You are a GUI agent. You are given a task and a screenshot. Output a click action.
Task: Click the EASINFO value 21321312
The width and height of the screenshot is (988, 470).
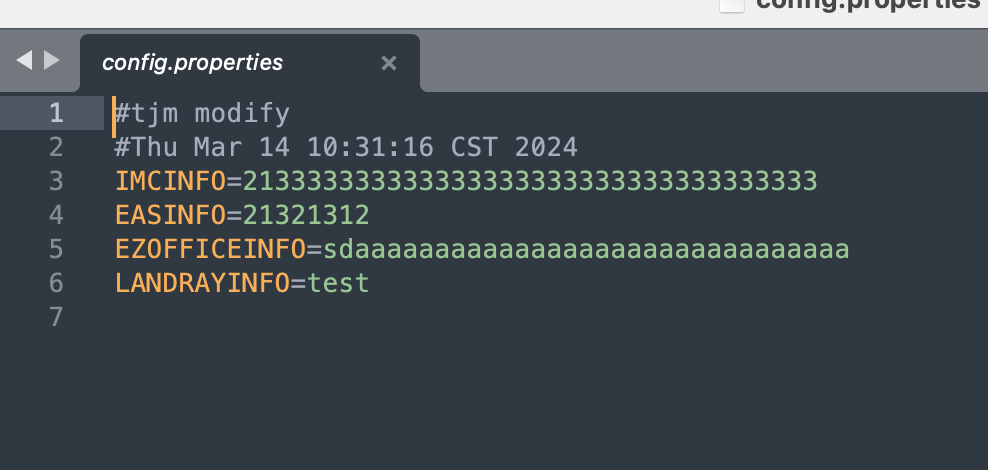[x=306, y=215]
